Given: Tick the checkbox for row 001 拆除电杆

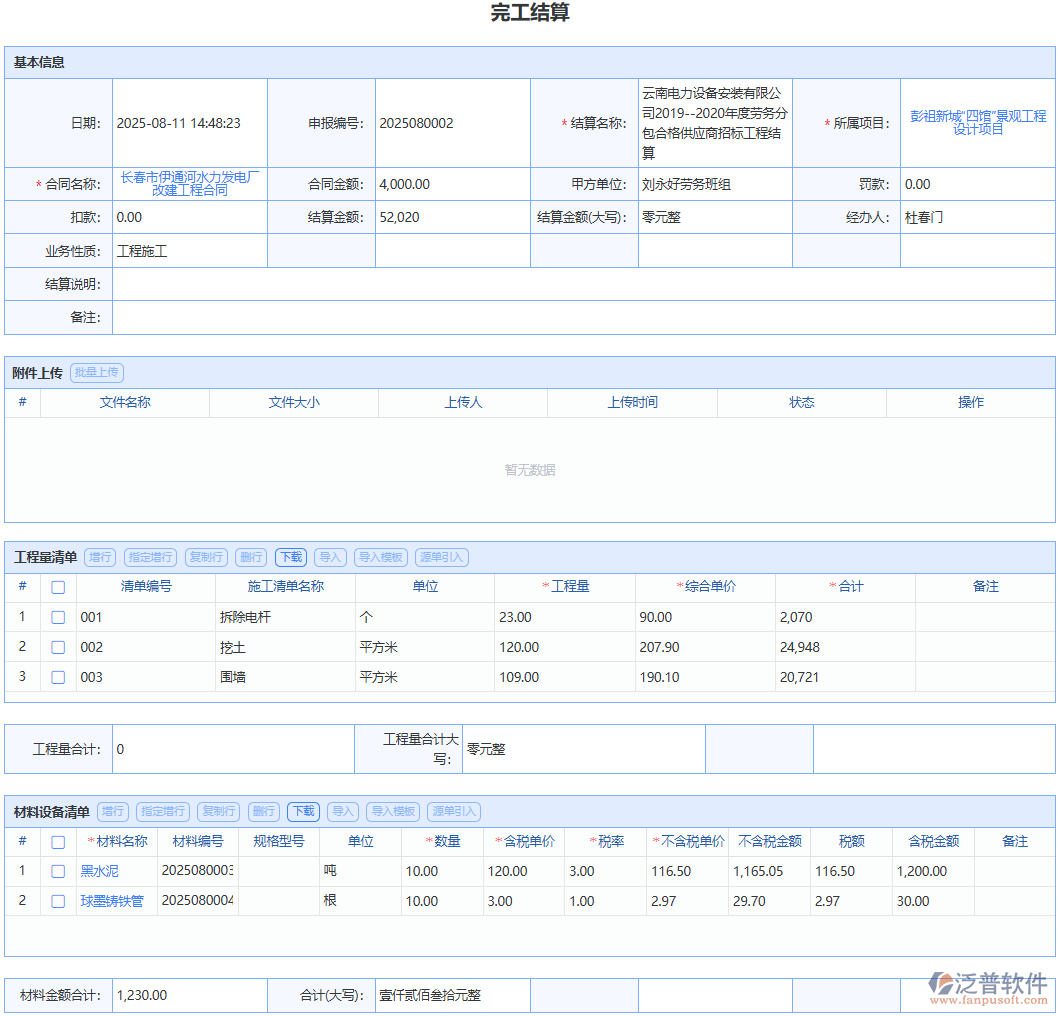Looking at the screenshot, I should point(58,618).
